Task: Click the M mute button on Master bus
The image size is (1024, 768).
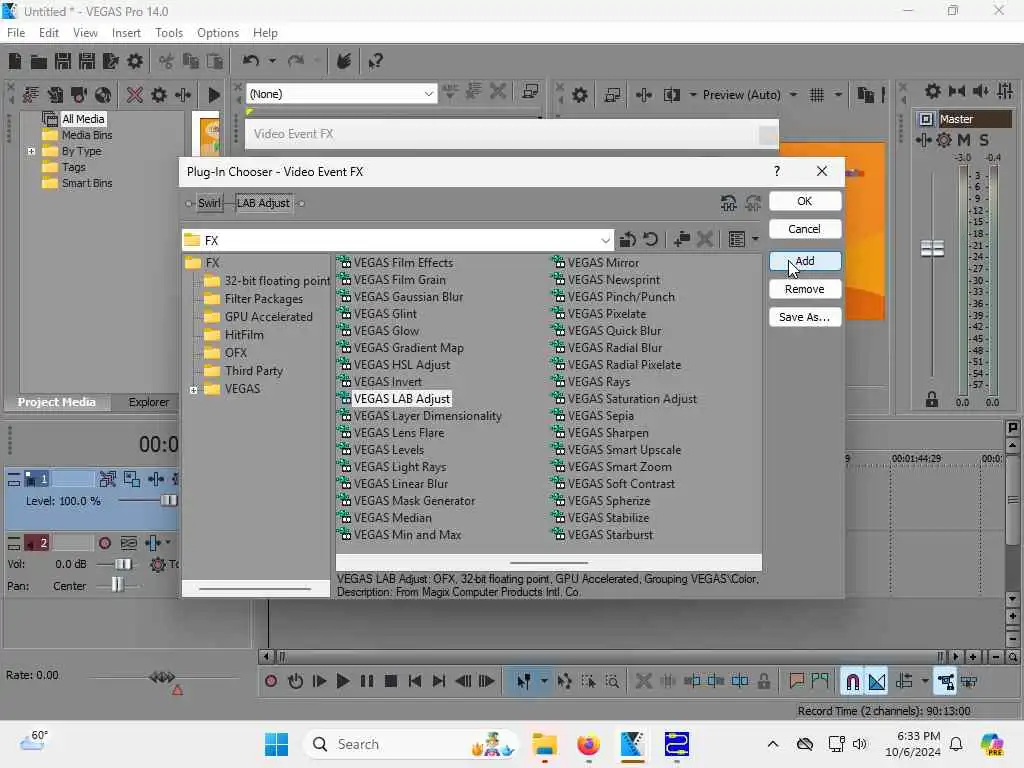Action: click(x=964, y=140)
